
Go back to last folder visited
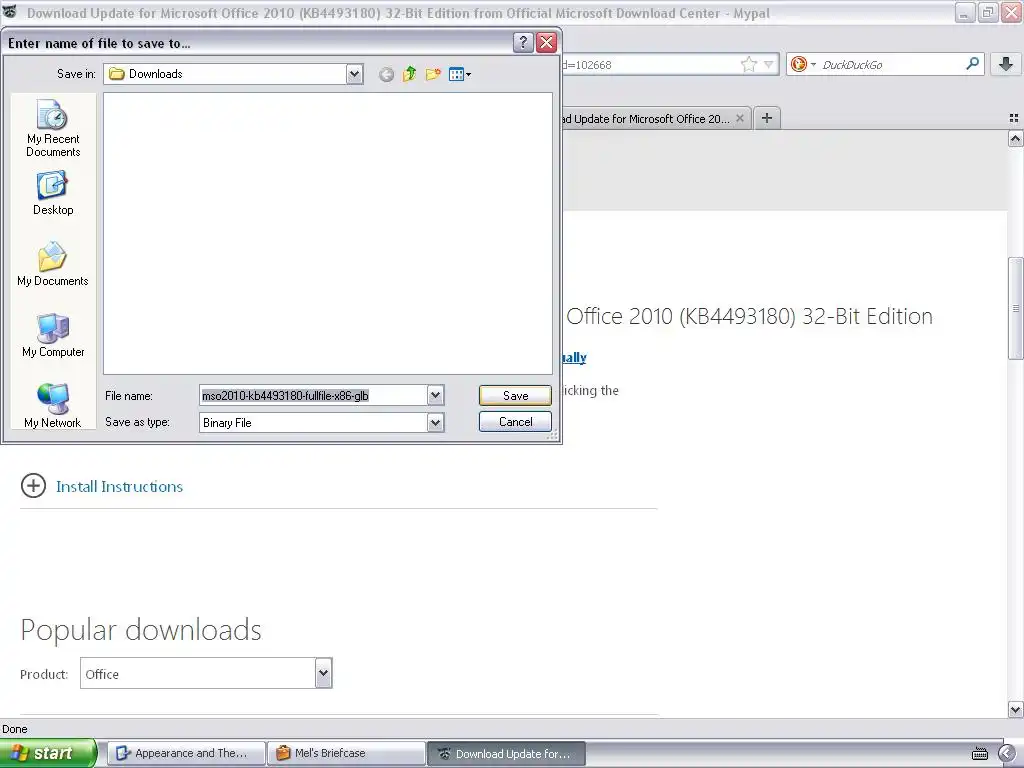386,74
